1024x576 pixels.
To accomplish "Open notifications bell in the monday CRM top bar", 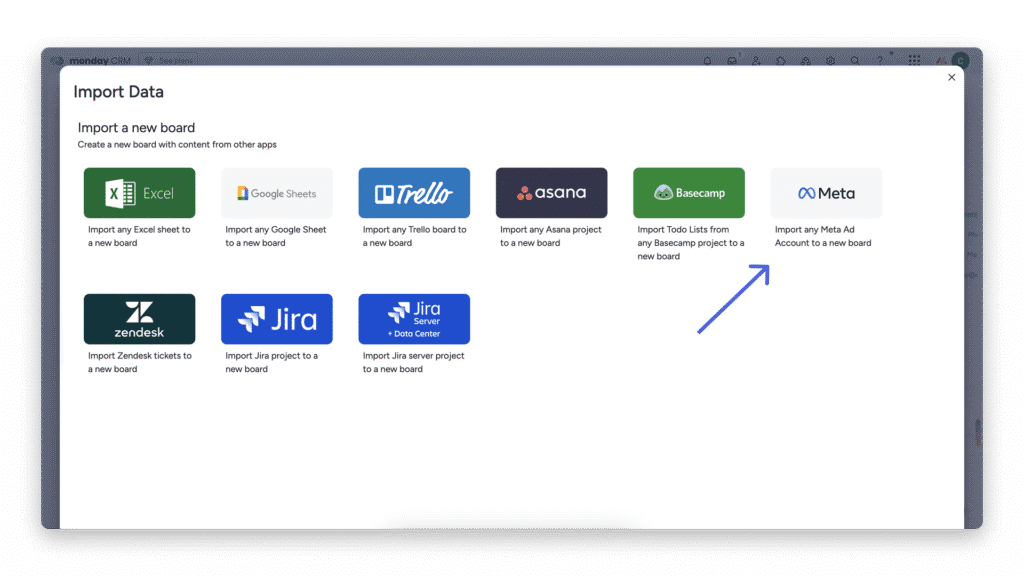I will point(707,61).
